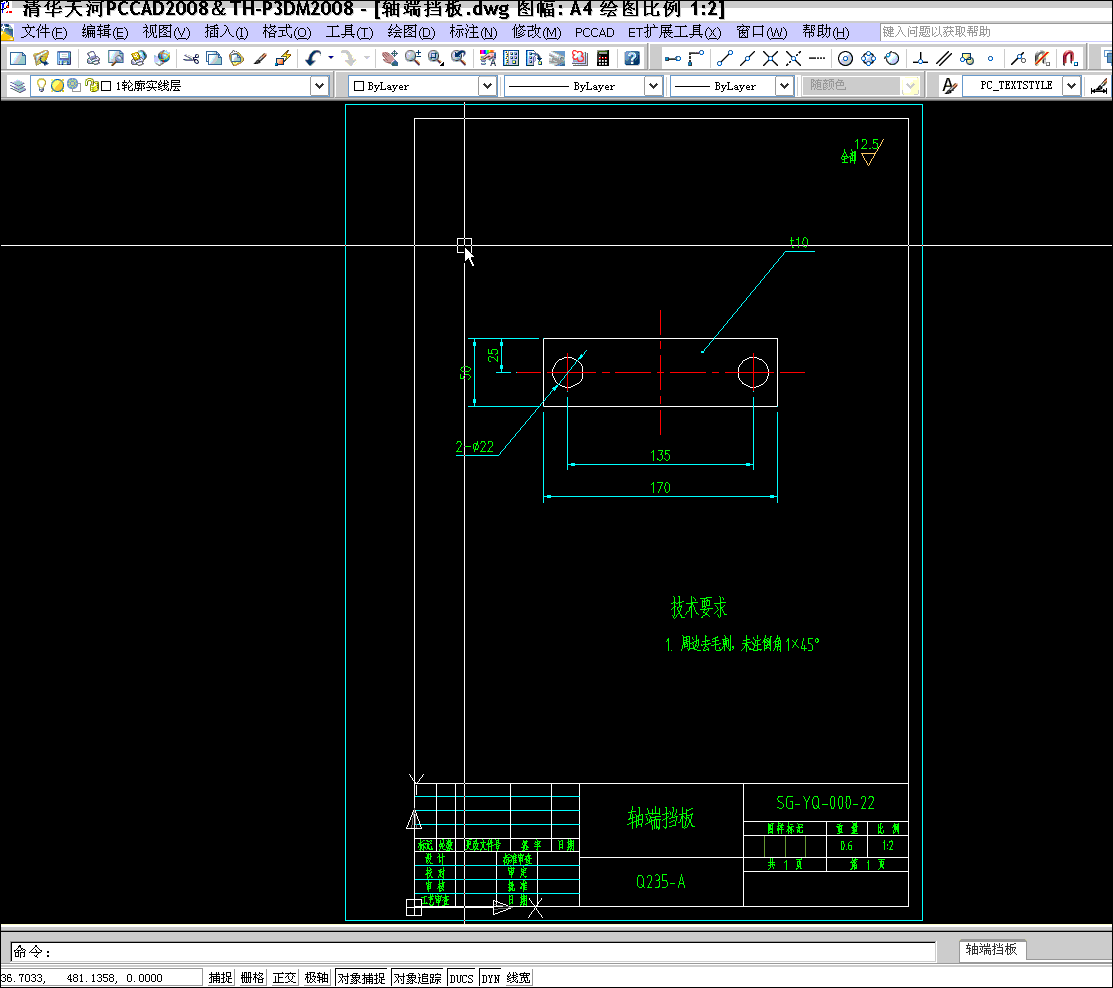
Task: Click the Copy icon in toolbar
Action: [214, 58]
